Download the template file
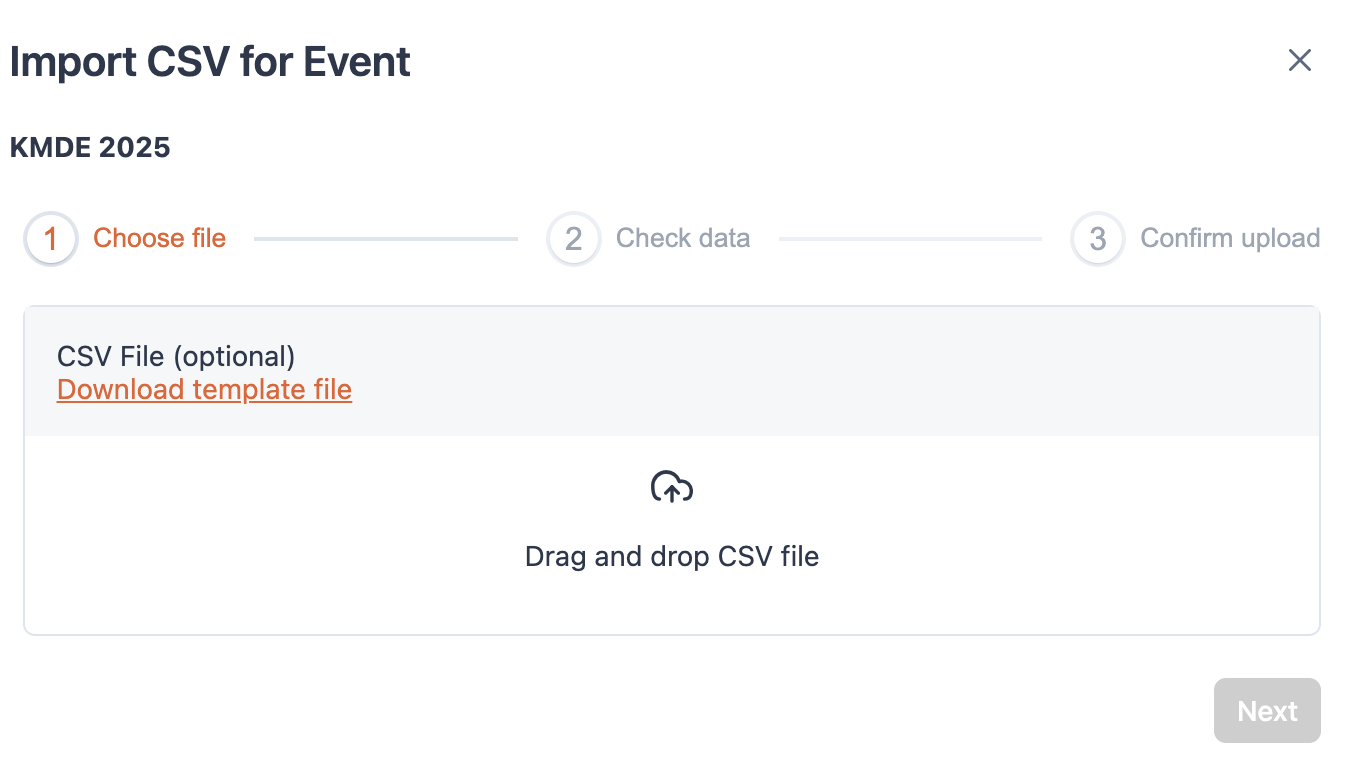The height and width of the screenshot is (774, 1366). [204, 389]
